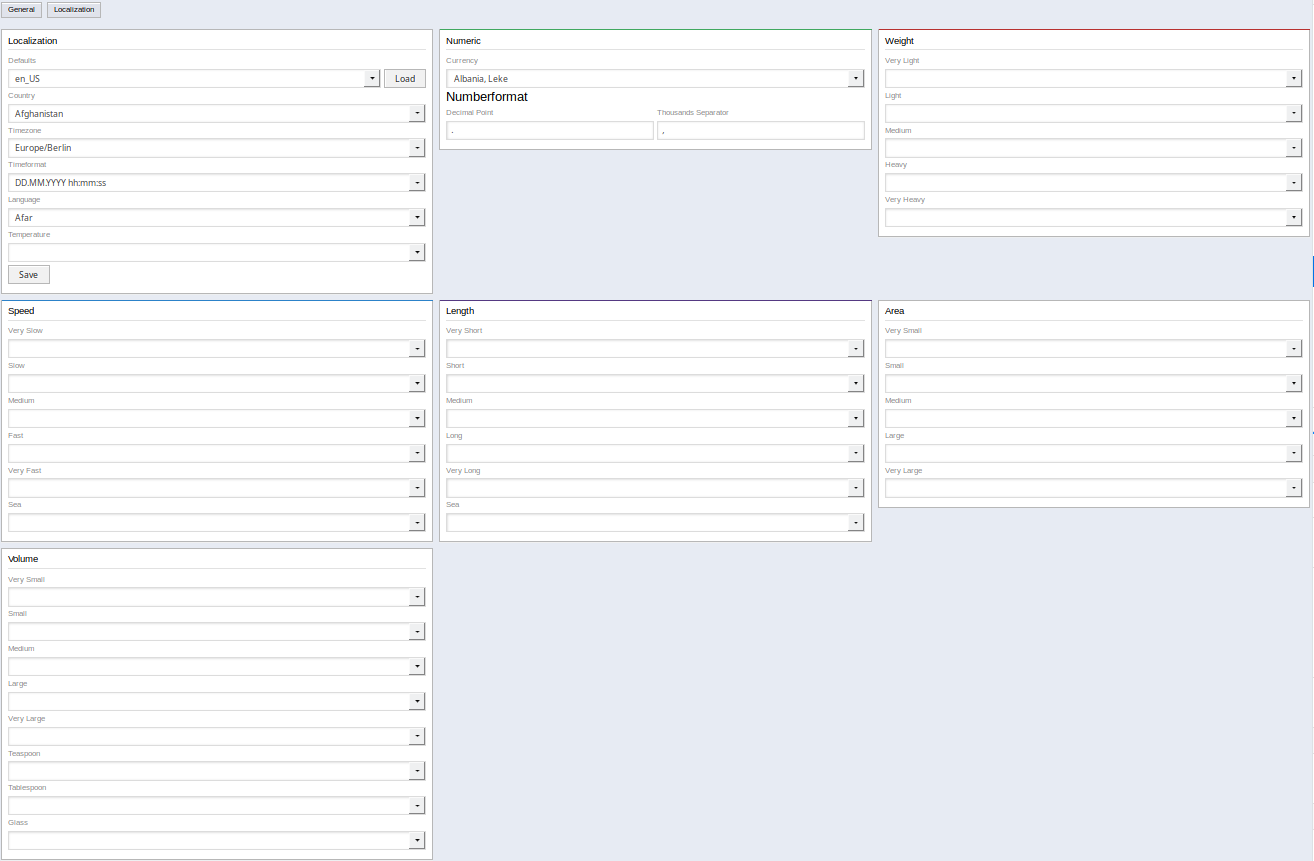Expand the Length Very Long dropdown
Viewport: 1314px width, 861px height.
click(x=655, y=488)
